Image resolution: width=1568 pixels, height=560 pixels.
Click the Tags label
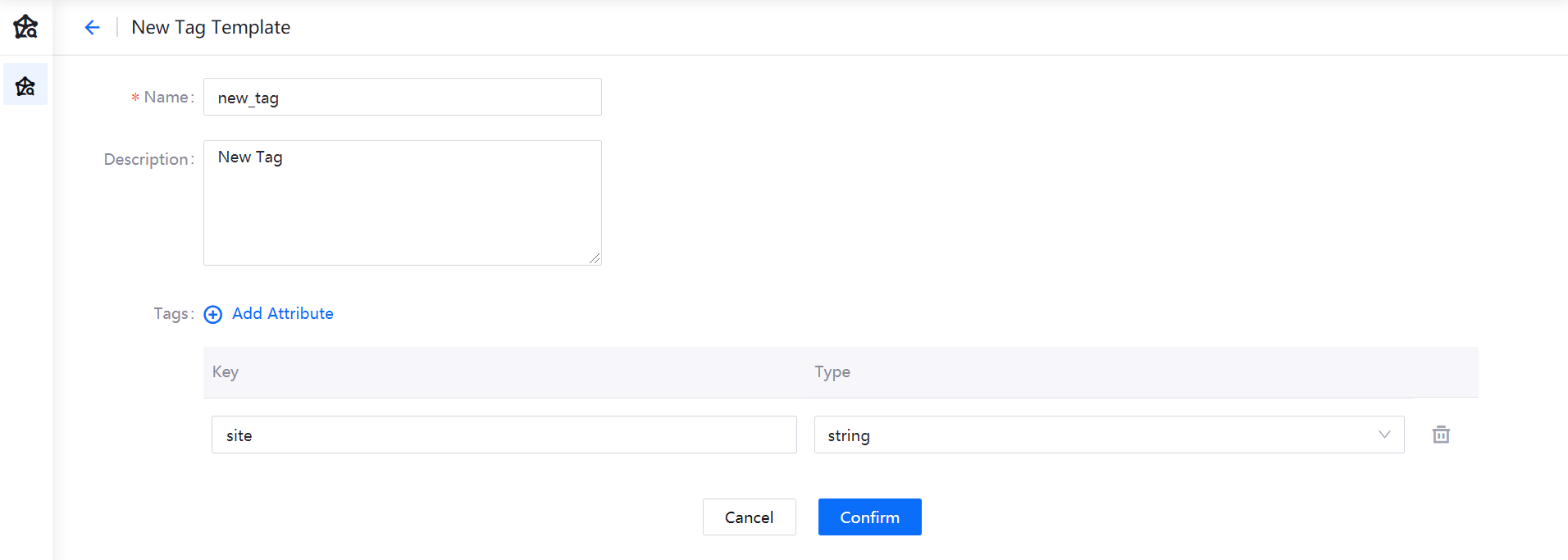tap(172, 314)
